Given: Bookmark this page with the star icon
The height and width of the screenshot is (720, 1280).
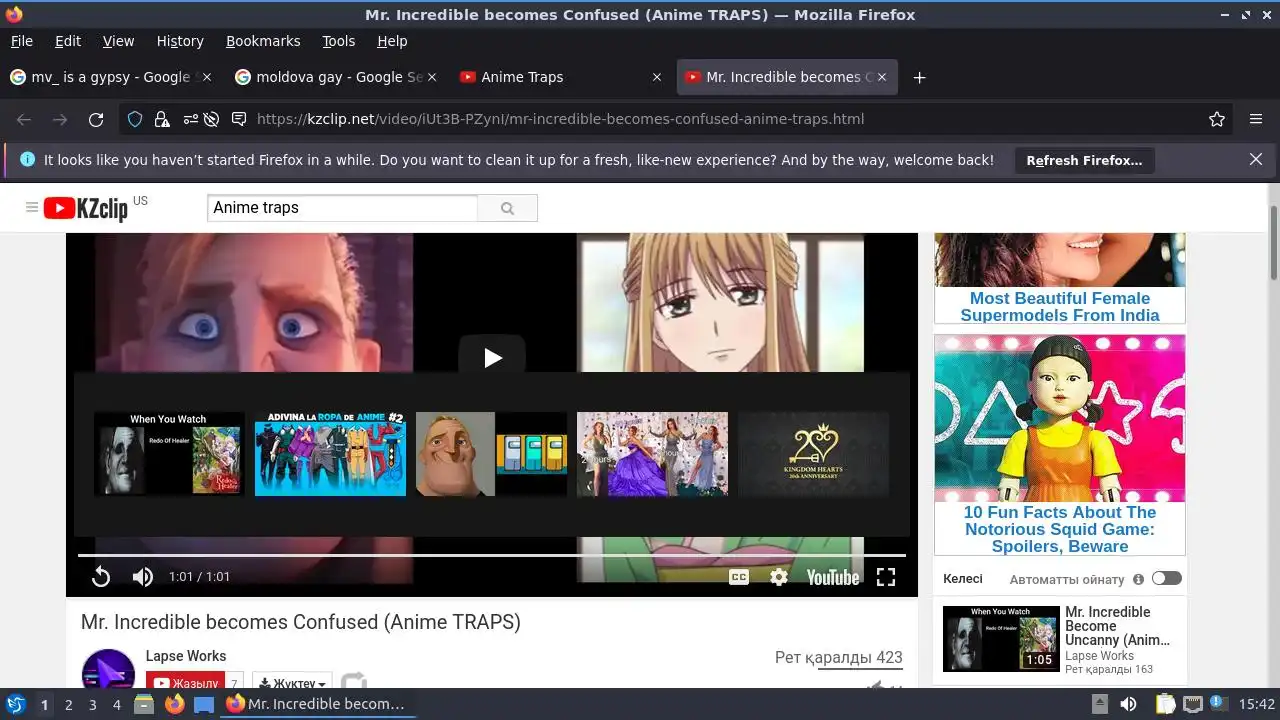Looking at the screenshot, I should 1217,119.
